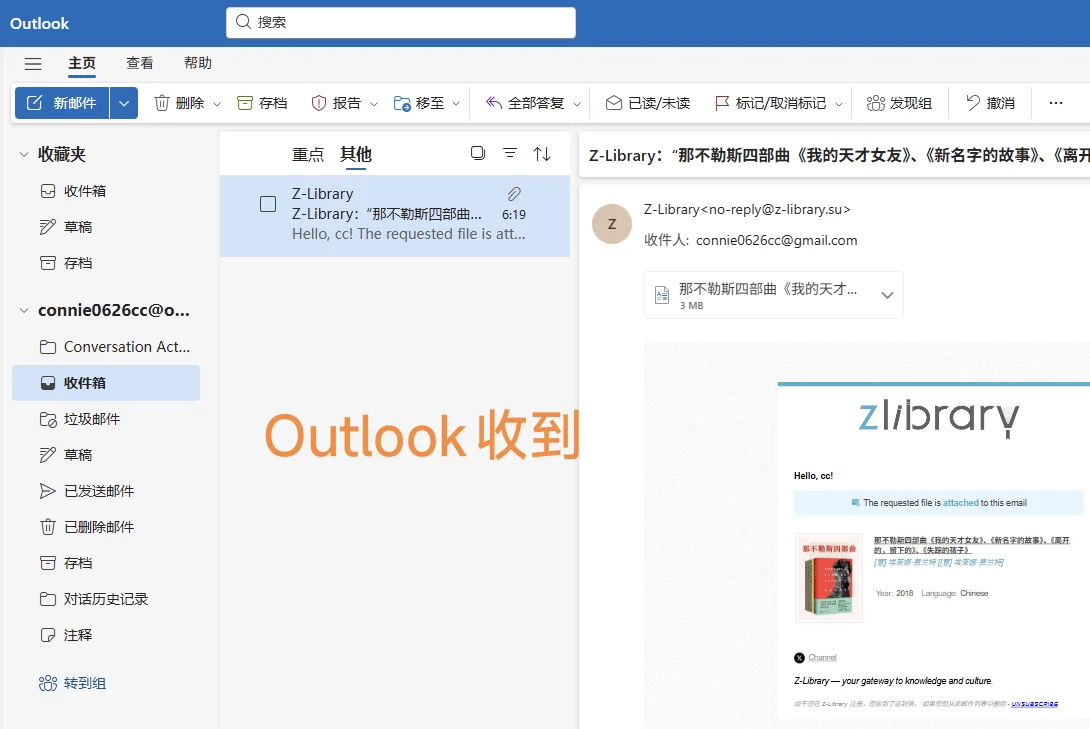Click the Outlook brand logo
This screenshot has height=729, width=1090.
pyautogui.click(x=40, y=24)
